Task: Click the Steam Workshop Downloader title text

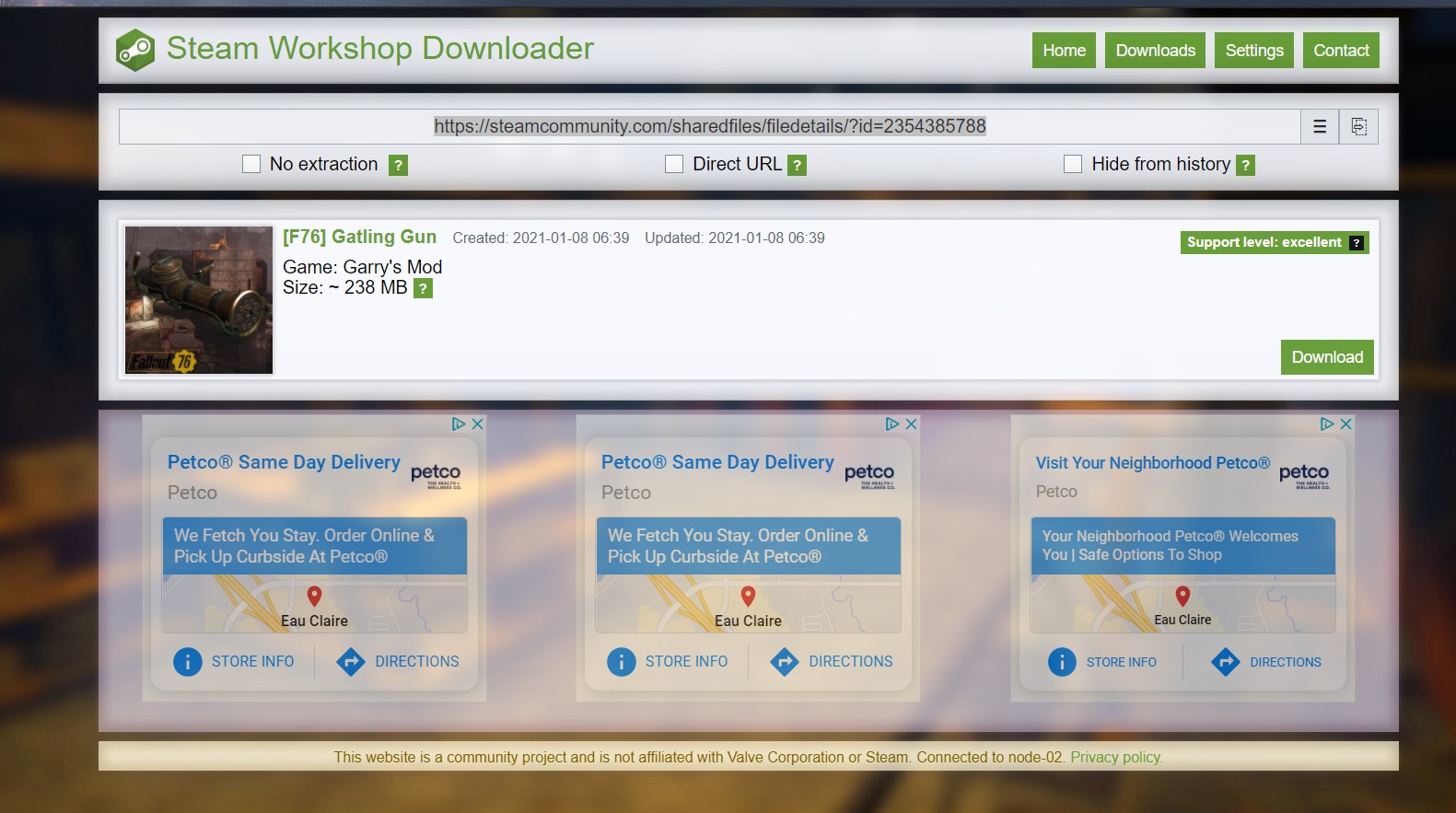Action: 380,48
